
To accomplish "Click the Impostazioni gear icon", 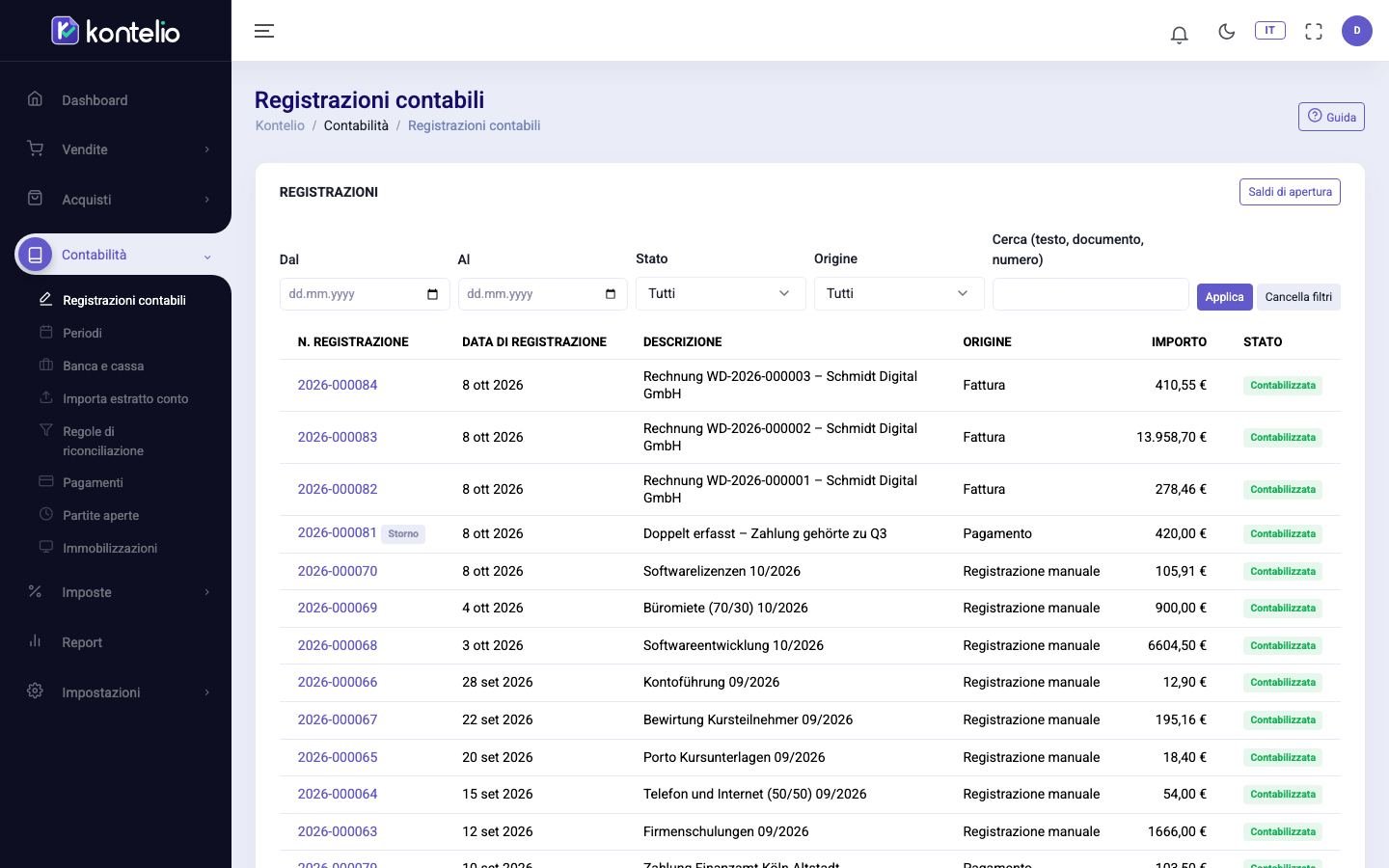I will click(36, 692).
